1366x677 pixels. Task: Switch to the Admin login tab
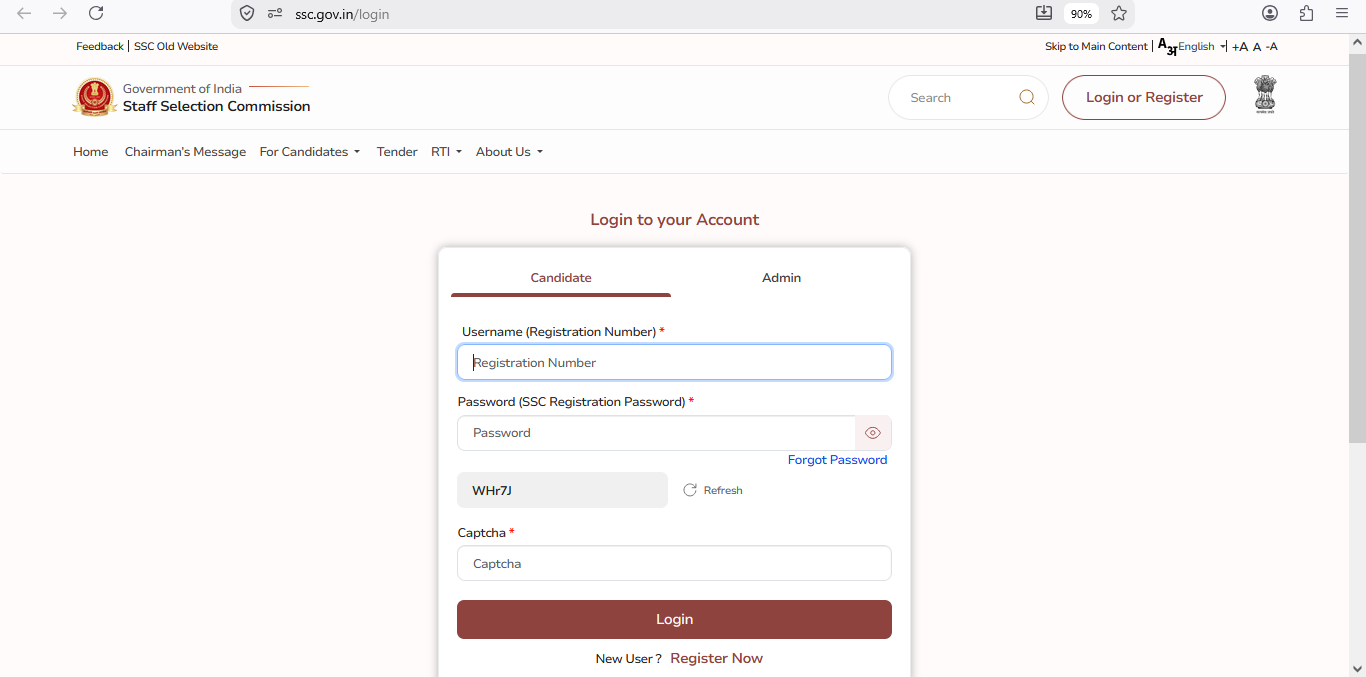781,278
